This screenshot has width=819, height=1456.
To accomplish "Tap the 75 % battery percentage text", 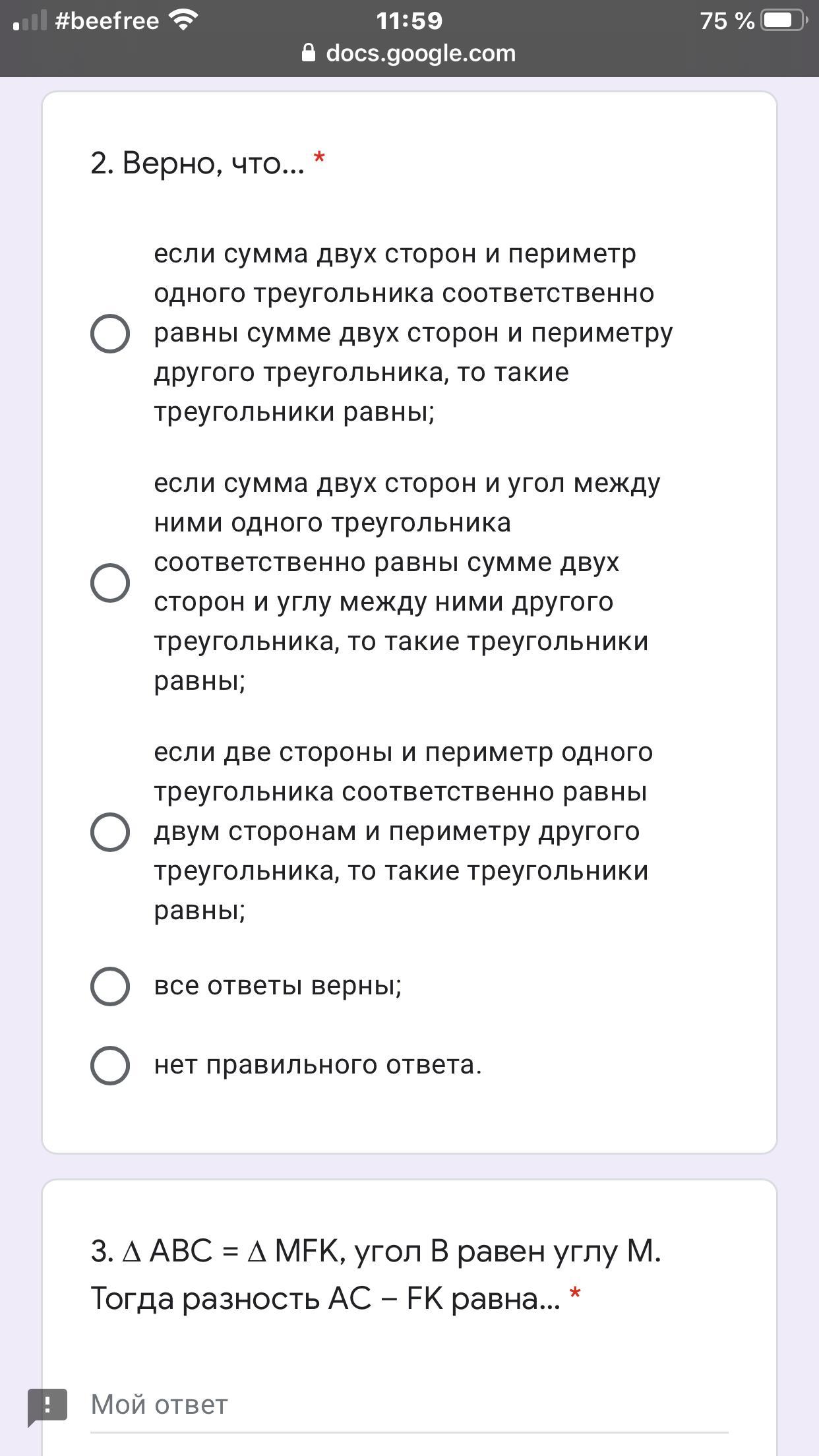I will (x=727, y=20).
